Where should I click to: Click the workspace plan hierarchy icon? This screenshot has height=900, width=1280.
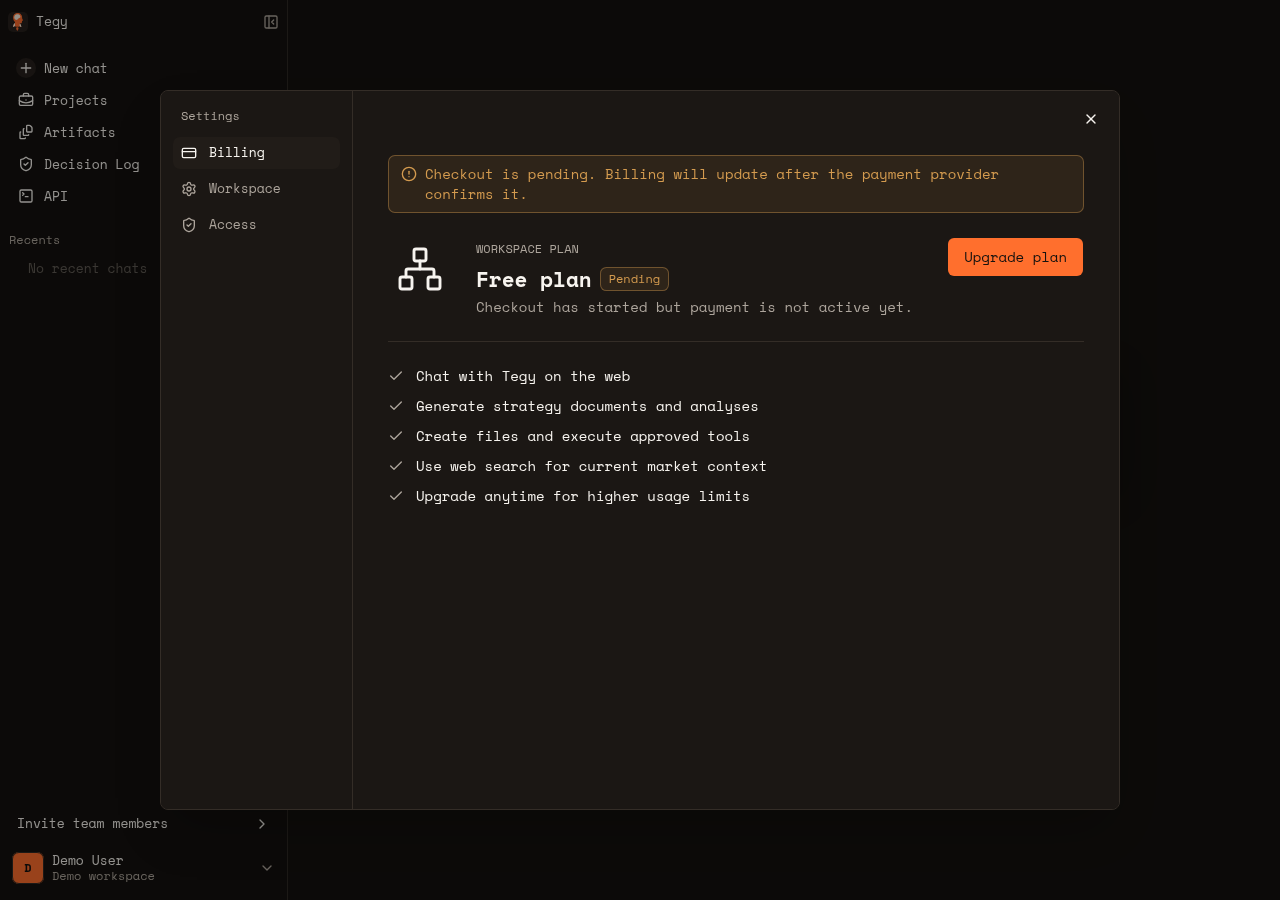(x=420, y=269)
